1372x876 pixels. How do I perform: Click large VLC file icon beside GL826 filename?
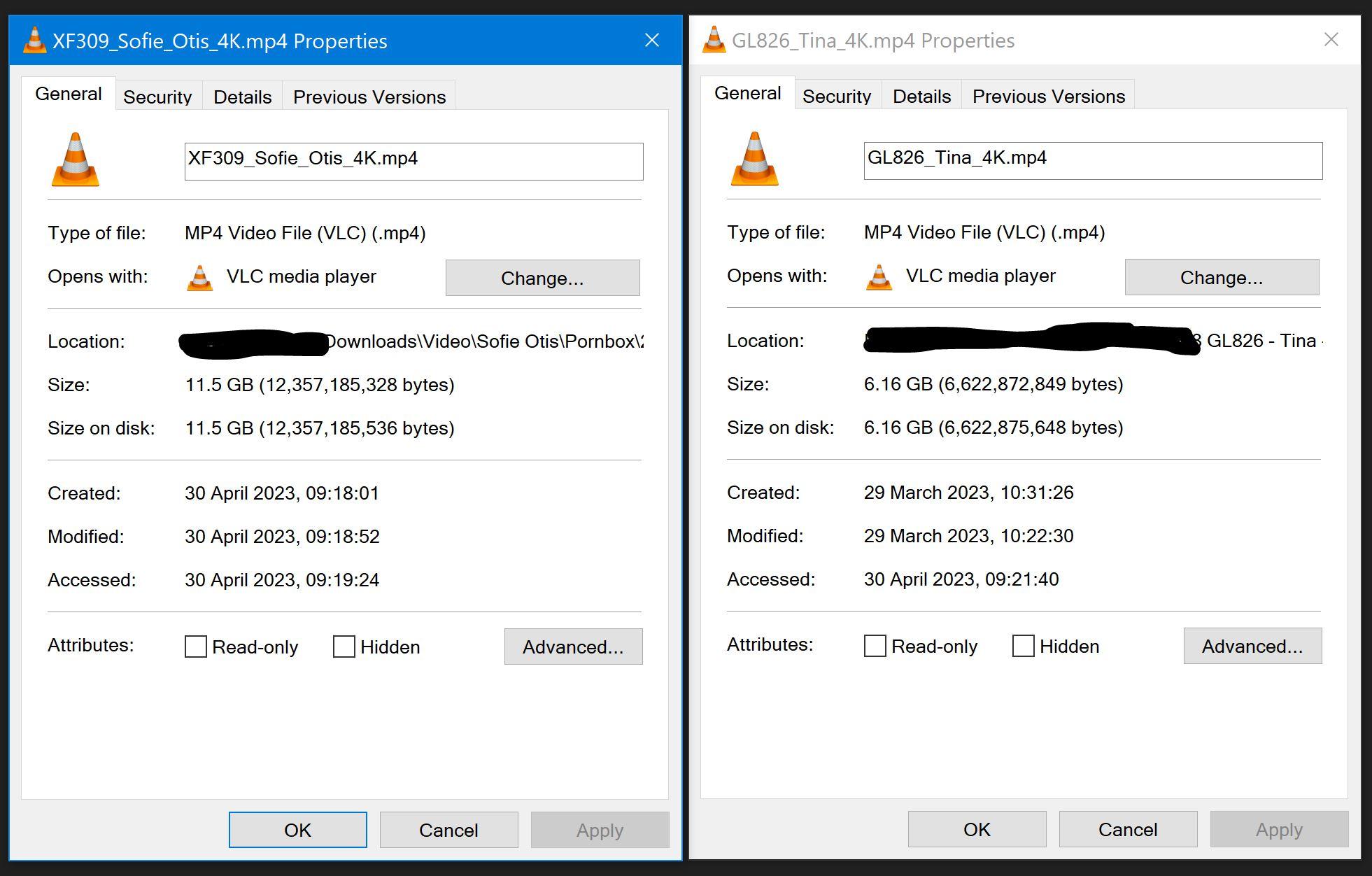[x=755, y=160]
